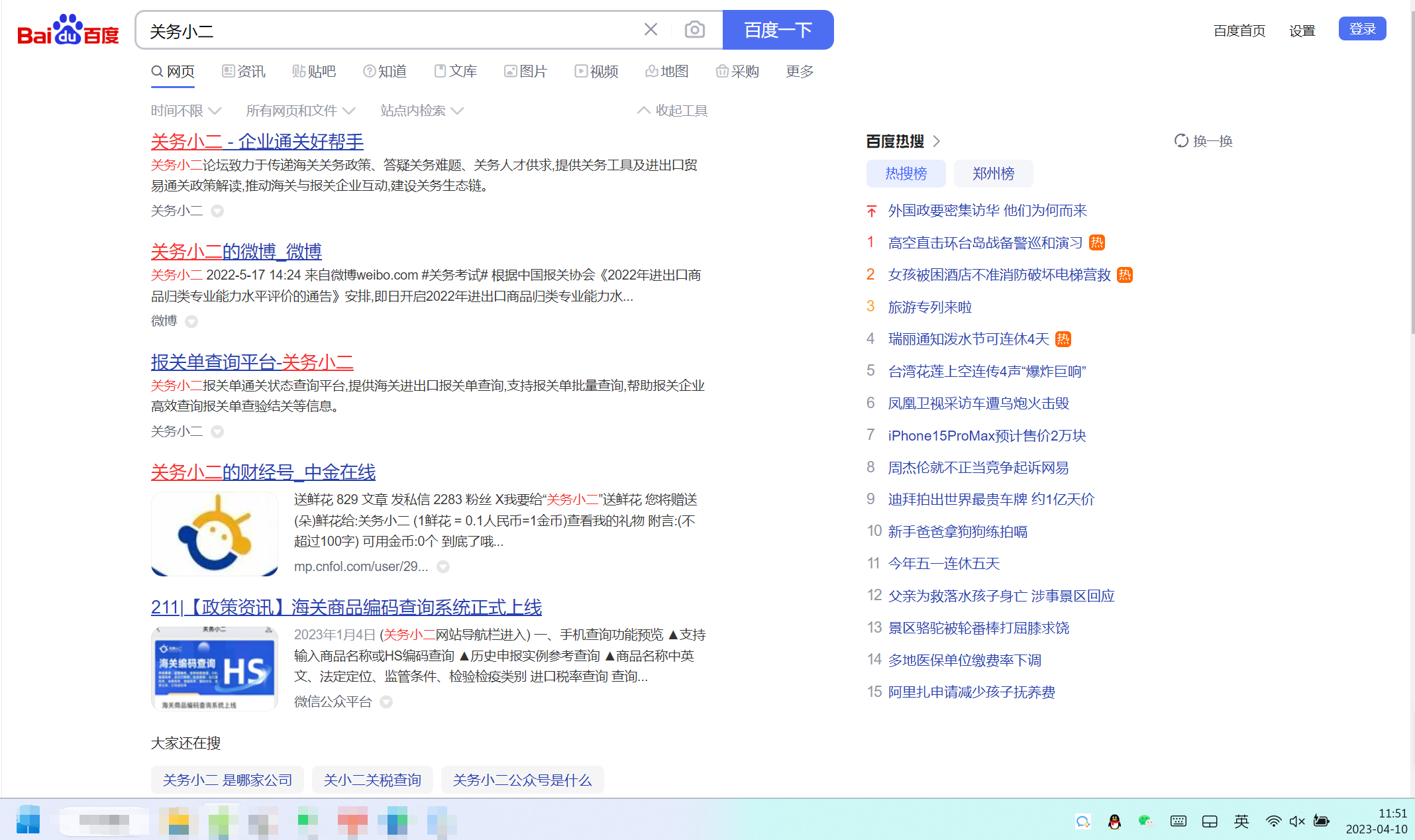The width and height of the screenshot is (1415, 840).
Task: Click the Baidu logo
Action: 68,30
